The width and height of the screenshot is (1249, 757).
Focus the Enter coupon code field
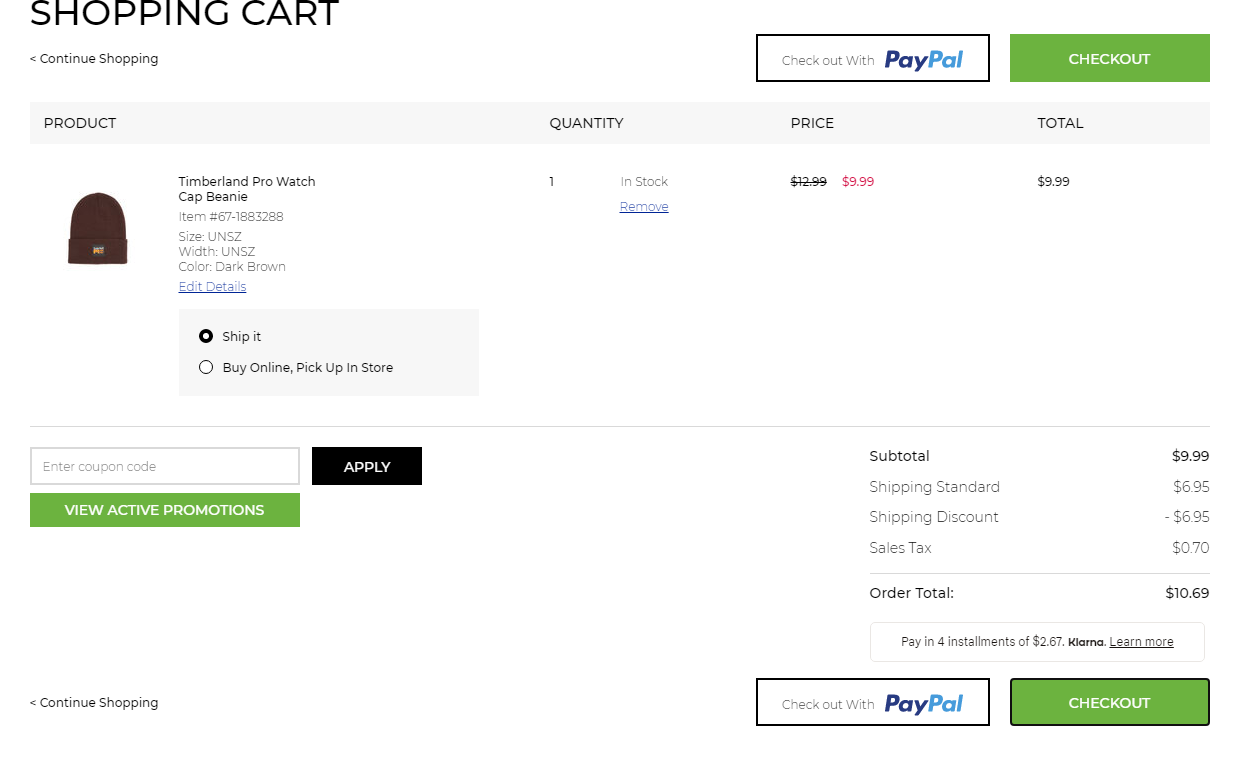tap(165, 466)
